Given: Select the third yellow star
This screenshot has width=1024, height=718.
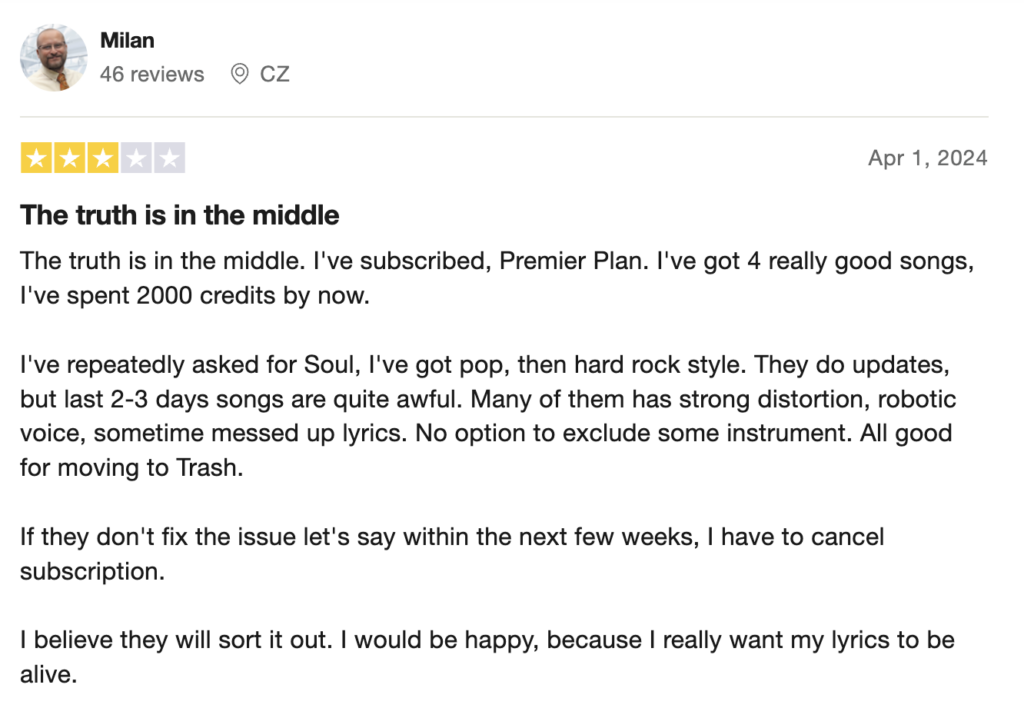Looking at the screenshot, I should click(x=103, y=158).
